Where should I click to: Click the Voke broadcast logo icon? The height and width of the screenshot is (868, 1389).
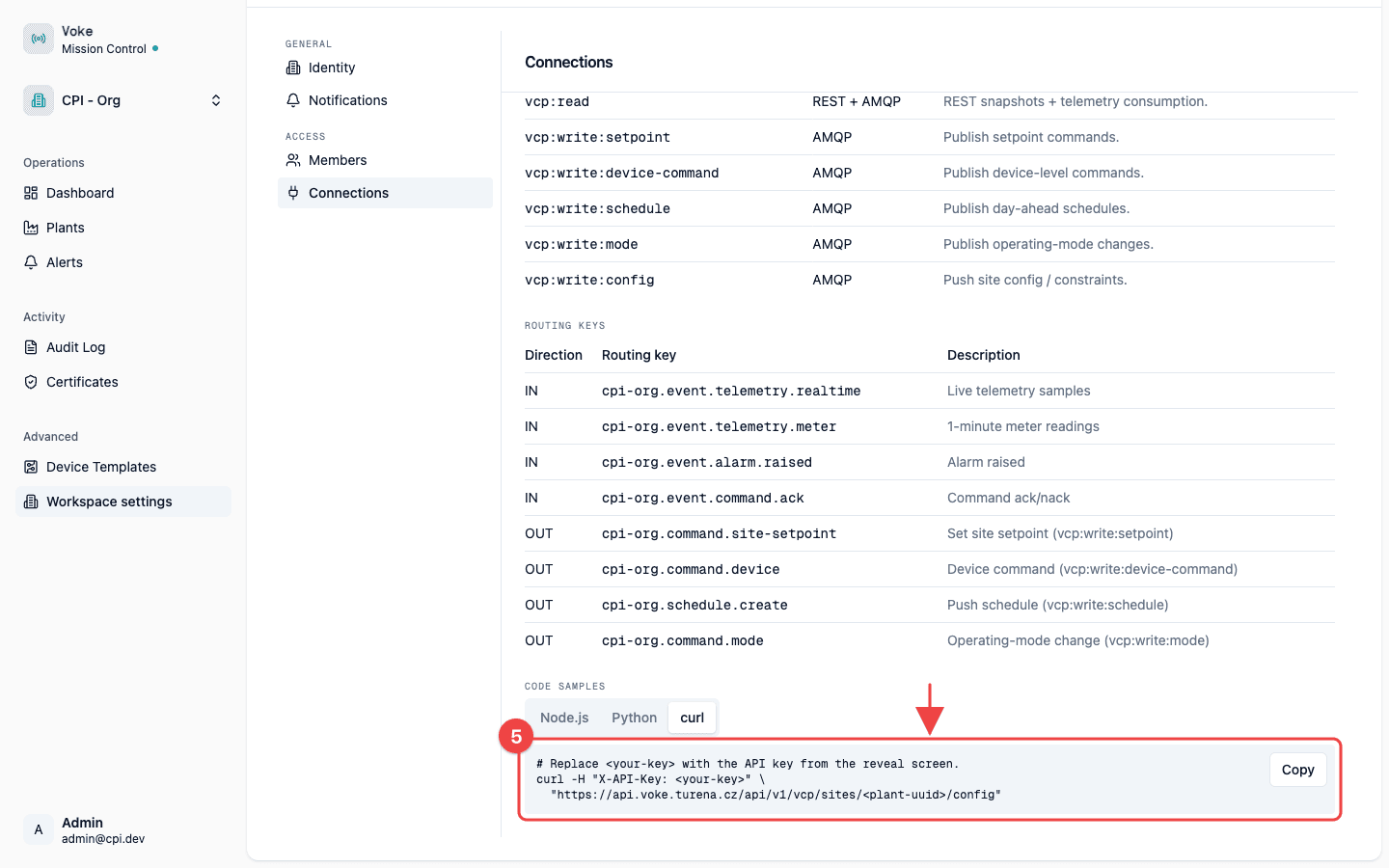39,39
